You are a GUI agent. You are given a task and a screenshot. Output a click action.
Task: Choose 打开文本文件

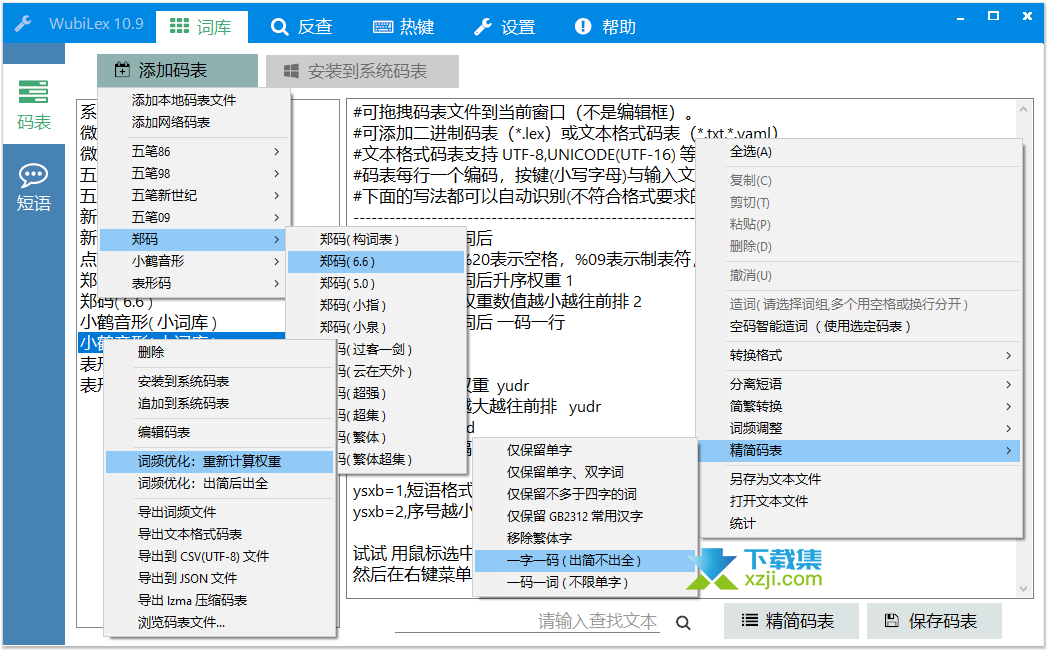(859, 501)
